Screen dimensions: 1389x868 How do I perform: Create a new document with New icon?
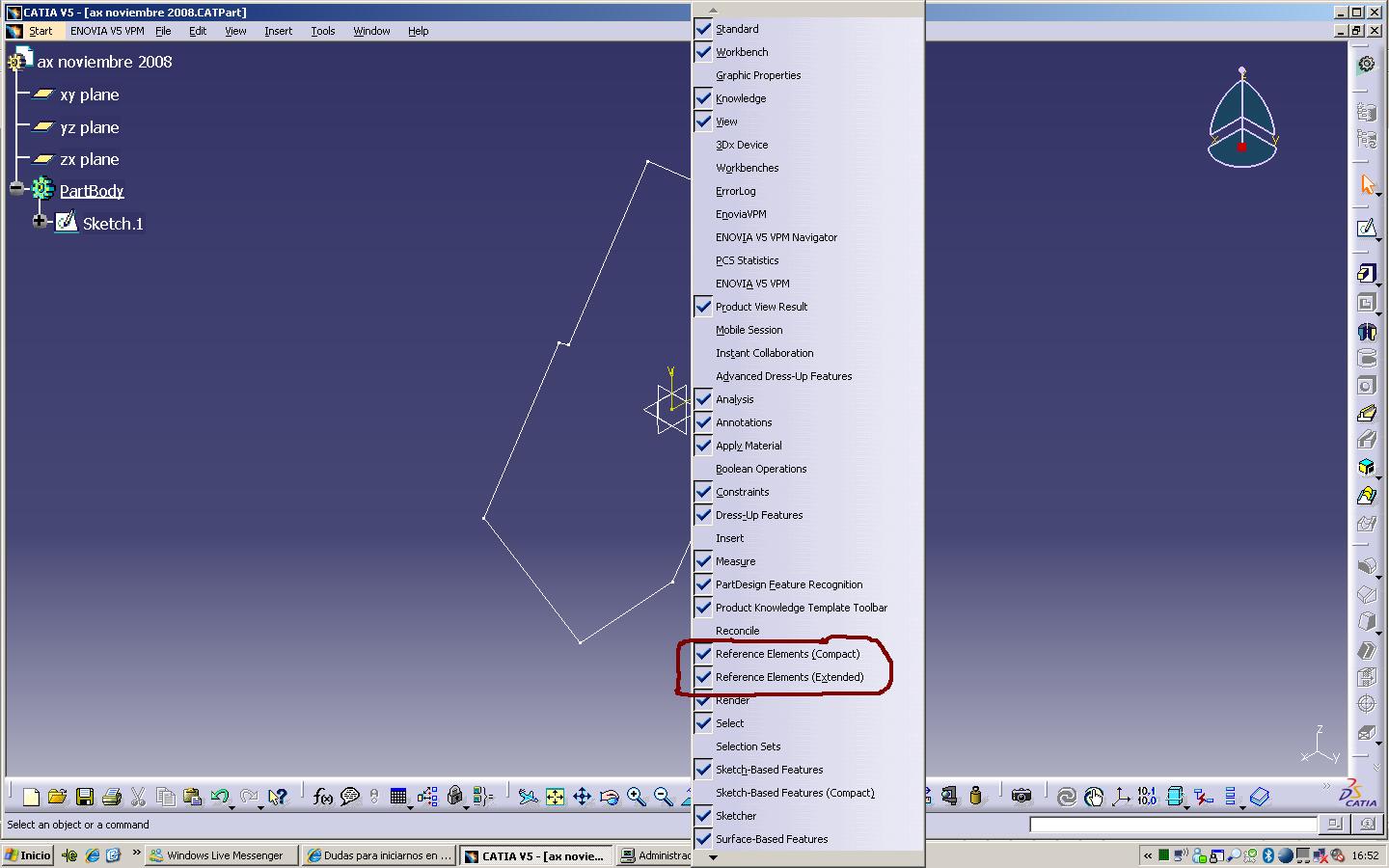31,797
